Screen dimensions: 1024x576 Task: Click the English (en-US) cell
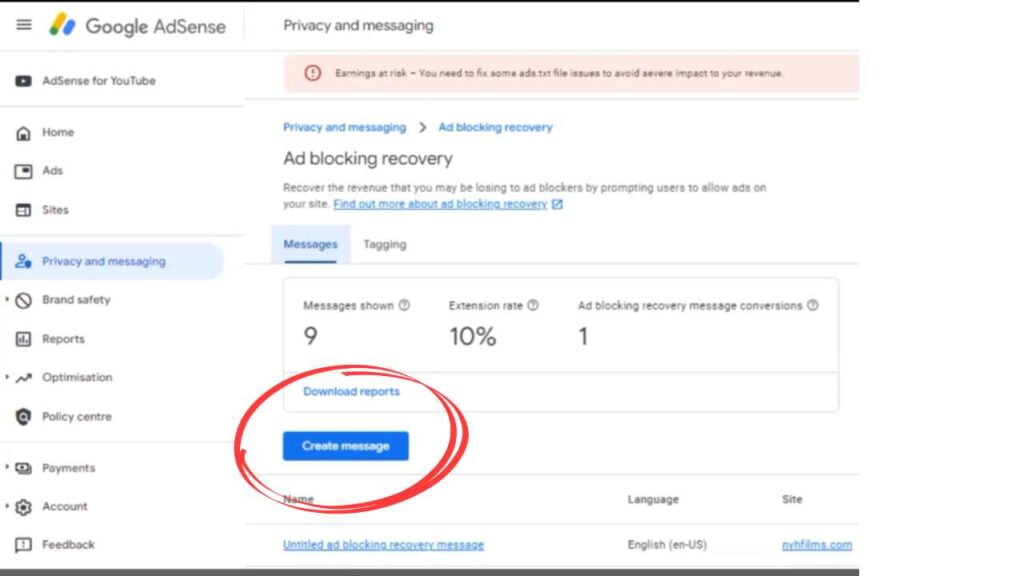click(667, 545)
